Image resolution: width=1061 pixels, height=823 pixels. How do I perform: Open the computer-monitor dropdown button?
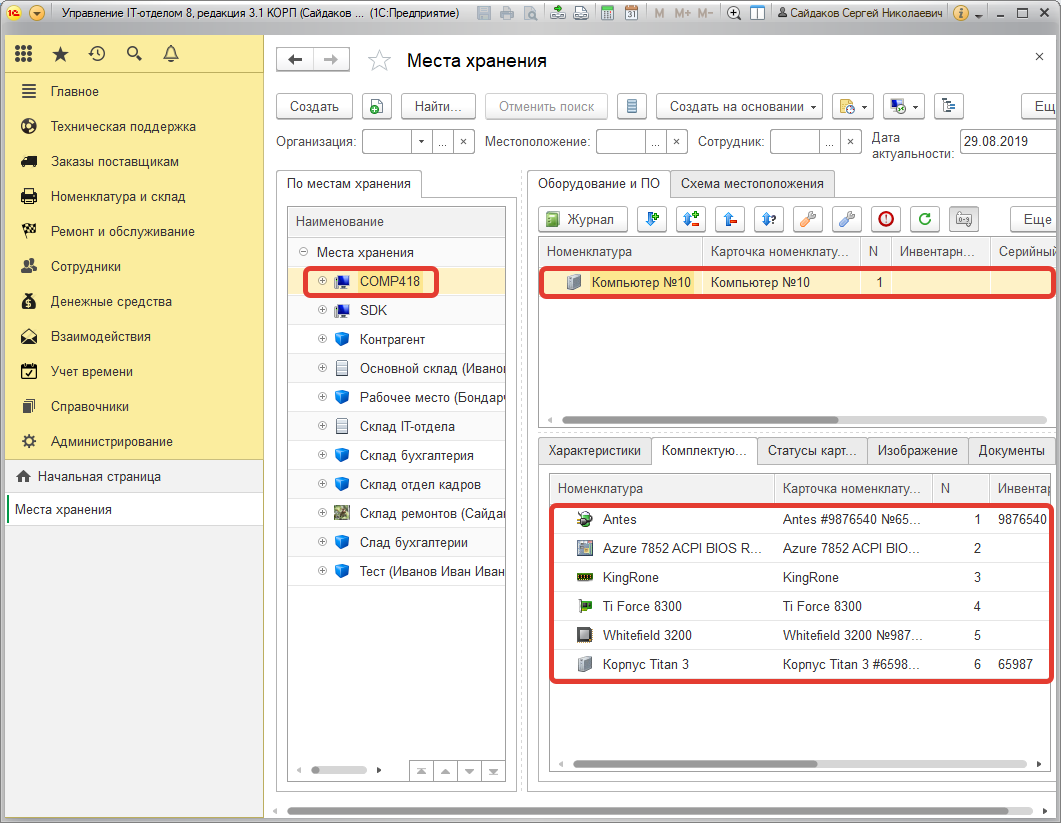click(904, 106)
